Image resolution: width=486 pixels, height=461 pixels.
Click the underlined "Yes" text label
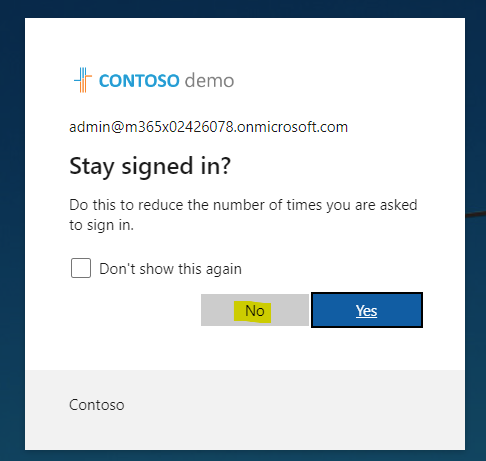[x=366, y=311]
